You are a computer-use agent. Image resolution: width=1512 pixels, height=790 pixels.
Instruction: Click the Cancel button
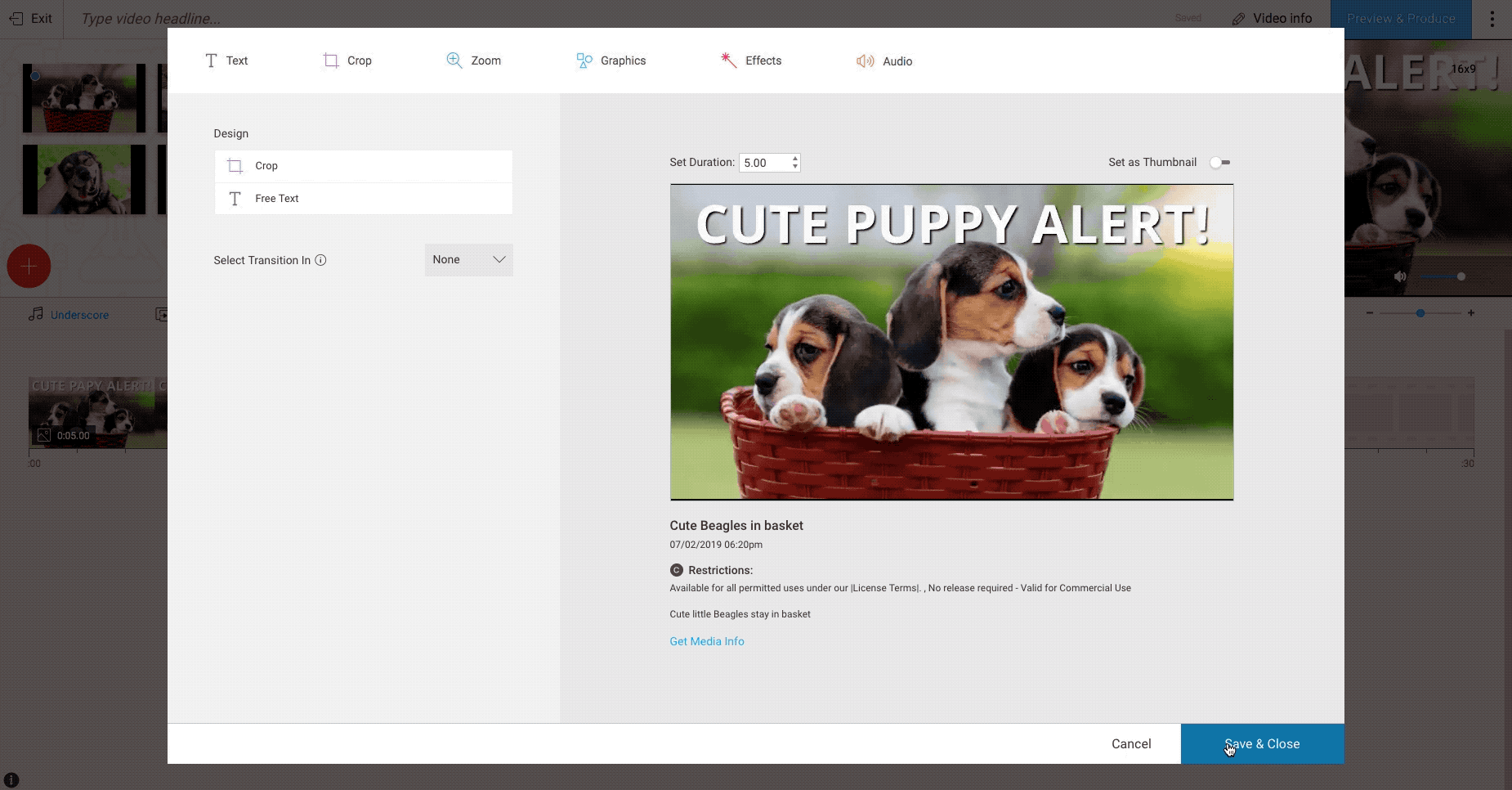coord(1131,744)
